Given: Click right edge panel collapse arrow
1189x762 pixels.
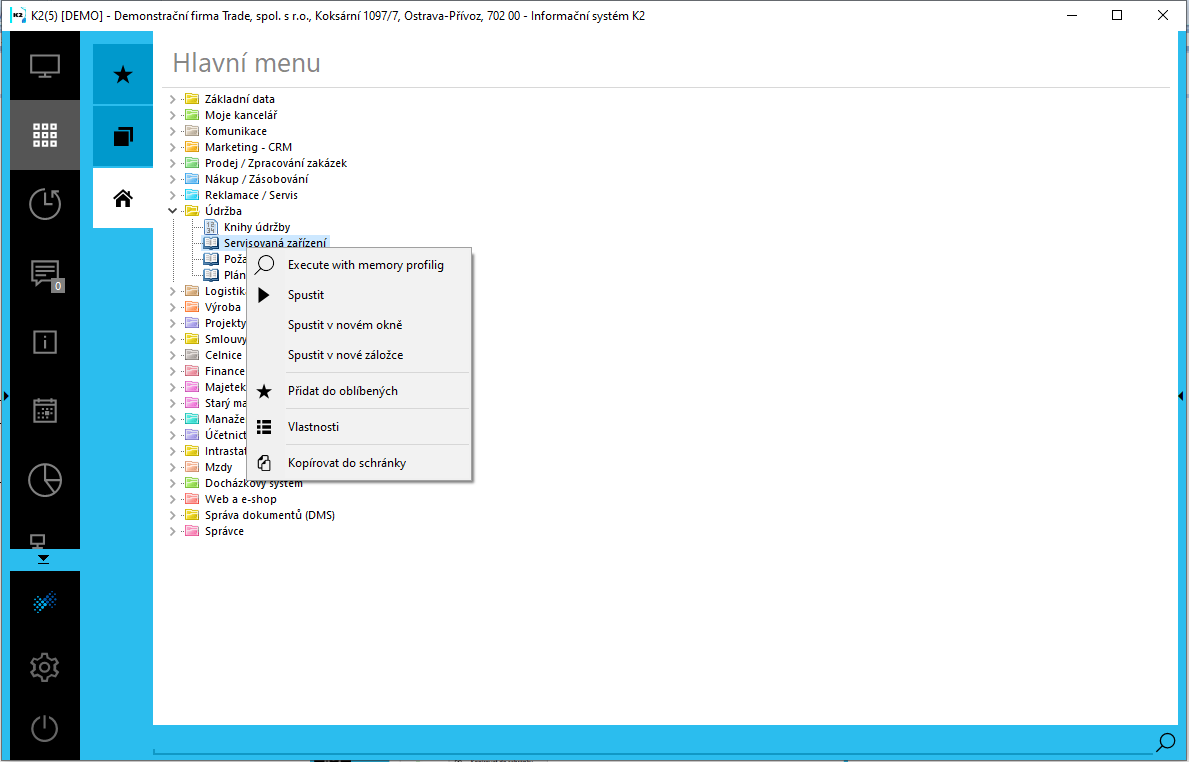Looking at the screenshot, I should click(1181, 396).
